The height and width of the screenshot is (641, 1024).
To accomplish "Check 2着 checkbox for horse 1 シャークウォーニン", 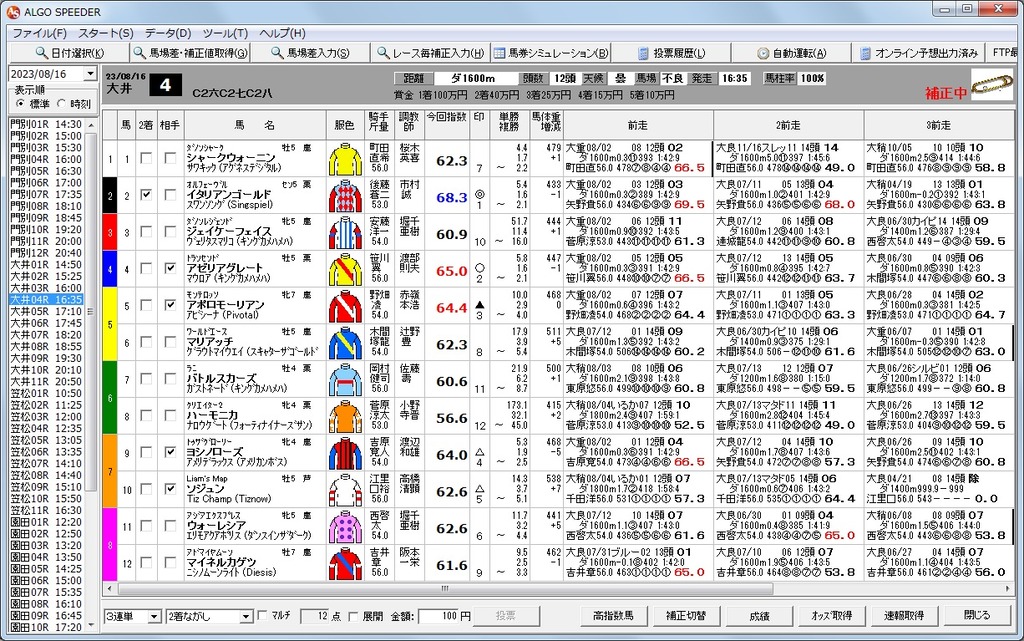I will (x=146, y=158).
